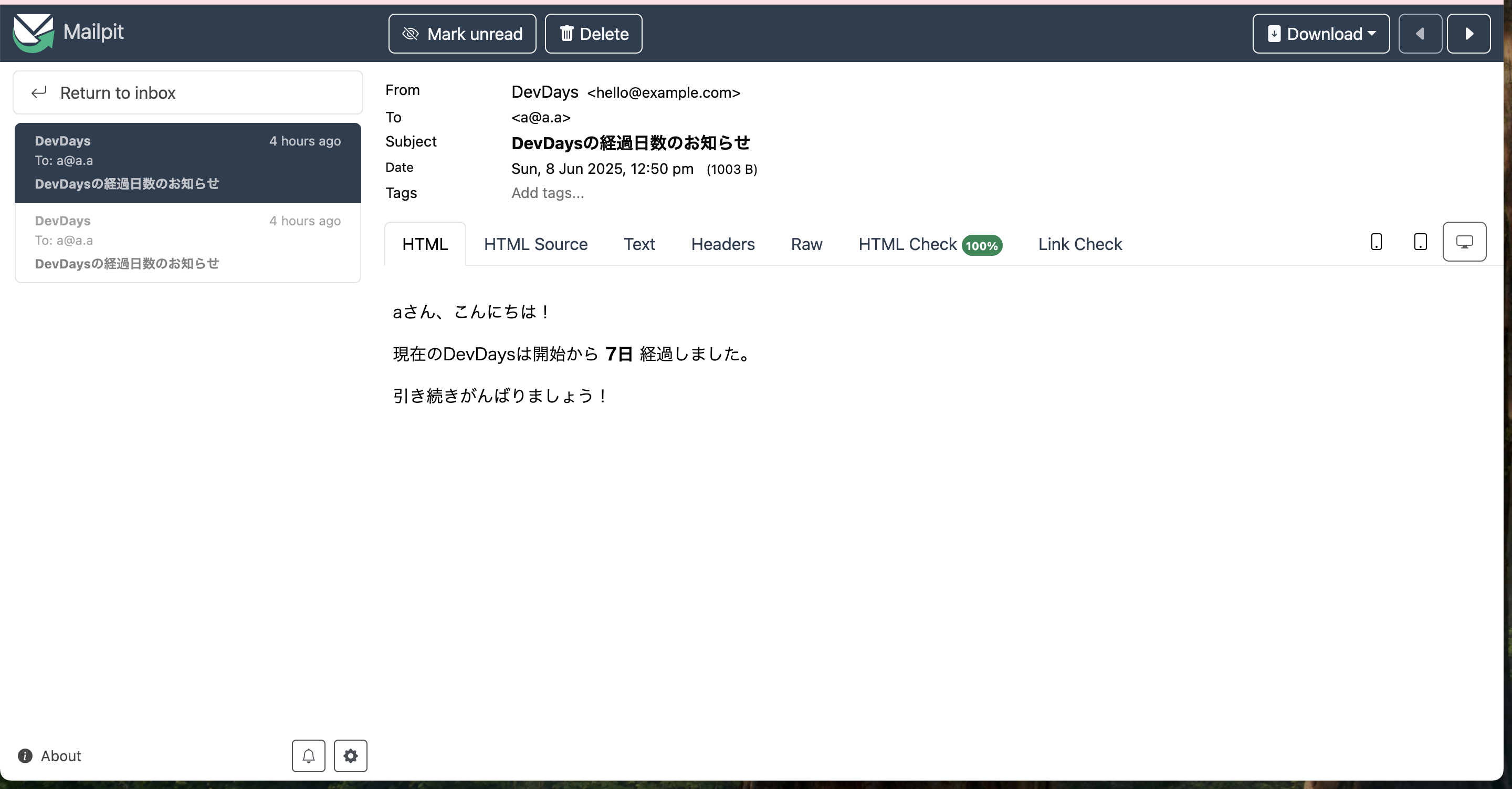Open the Tags field to add tags
The width and height of the screenshot is (1512, 789).
548,193
